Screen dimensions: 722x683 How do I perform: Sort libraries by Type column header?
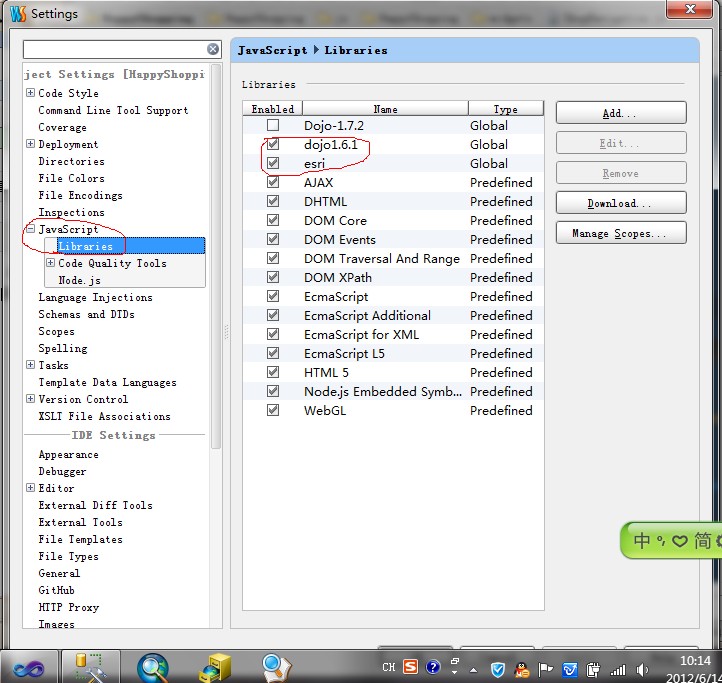[x=506, y=109]
